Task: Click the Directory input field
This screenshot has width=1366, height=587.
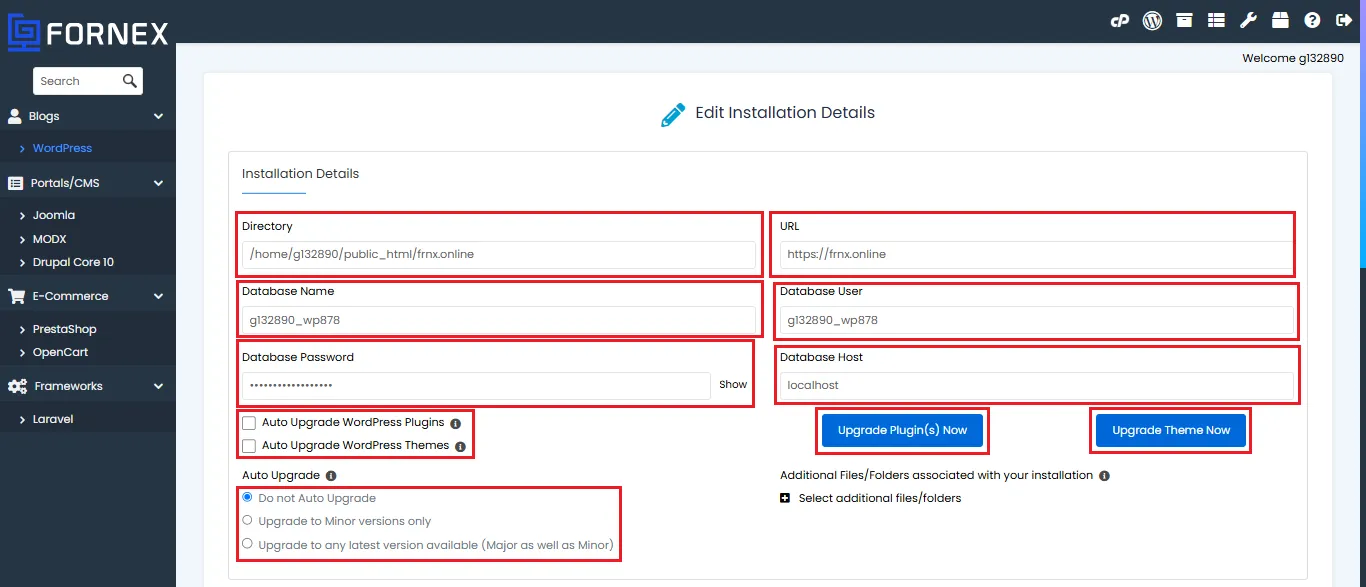Action: pyautogui.click(x=499, y=254)
